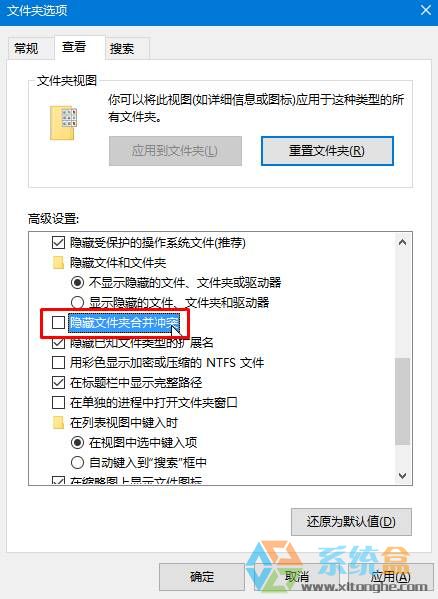Check 在单独的进程中打开文件夹窗口
Viewport: 438px width, 599px height.
[x=58, y=402]
